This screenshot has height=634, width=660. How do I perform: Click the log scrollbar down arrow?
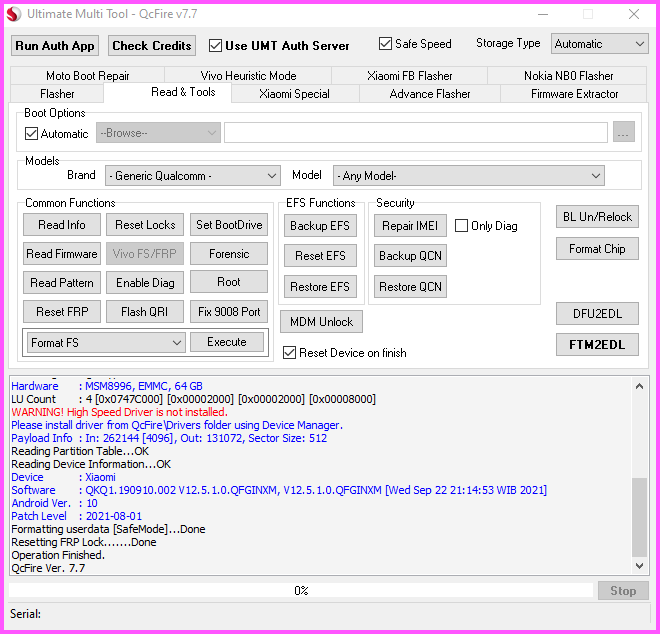639,566
